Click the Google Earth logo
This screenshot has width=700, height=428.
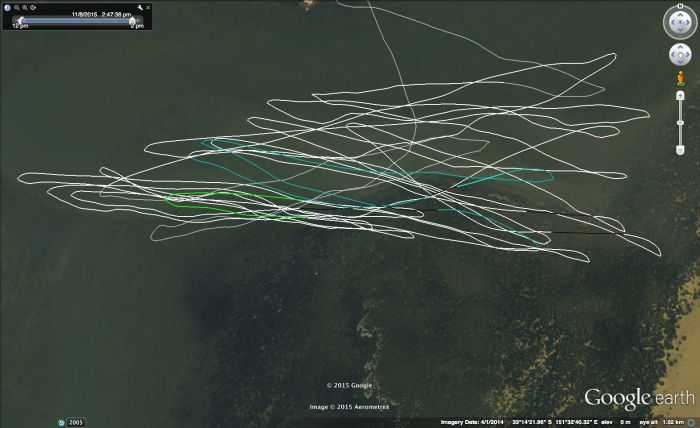639,398
